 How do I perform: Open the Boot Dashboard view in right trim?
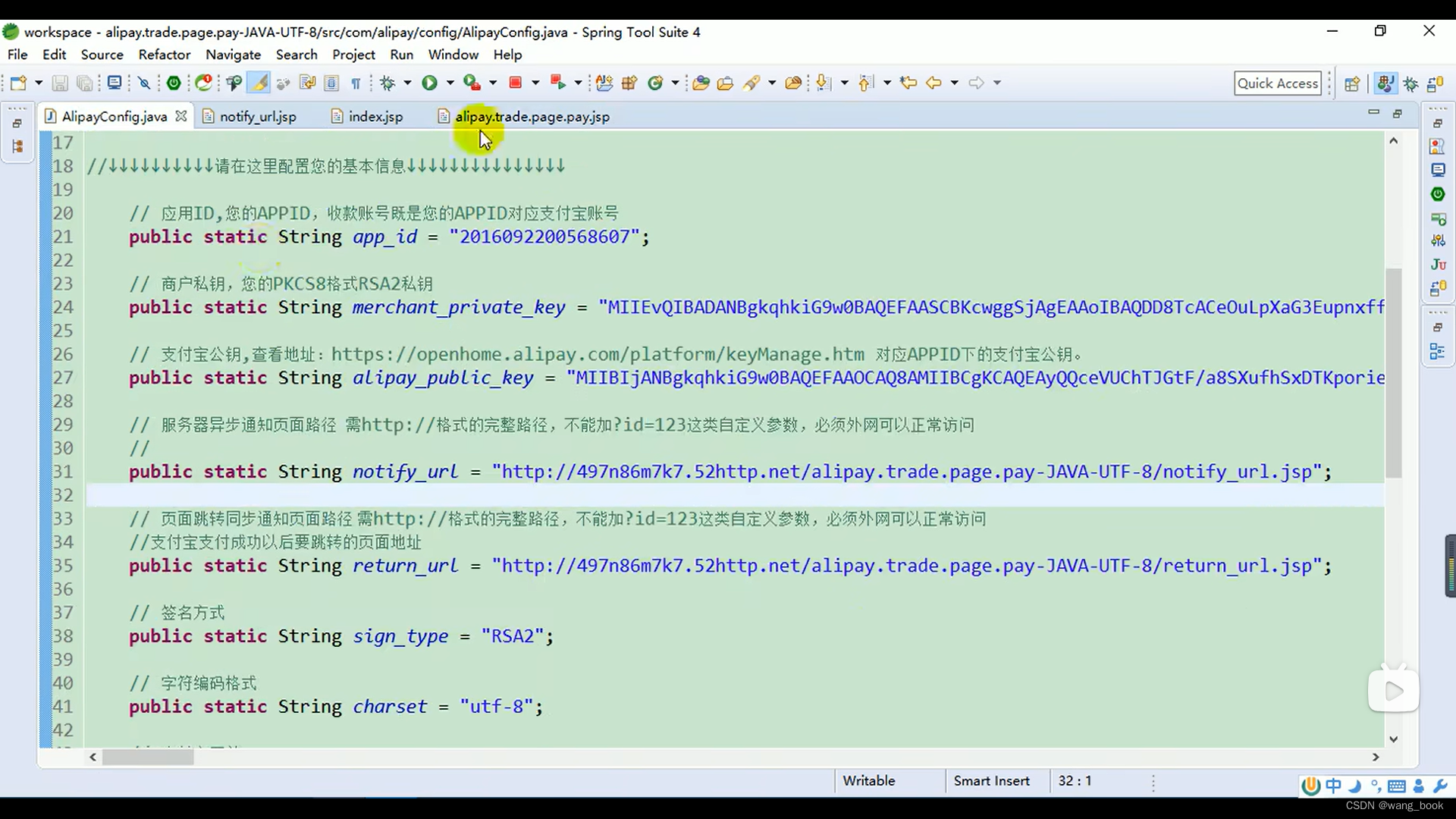click(x=1437, y=194)
